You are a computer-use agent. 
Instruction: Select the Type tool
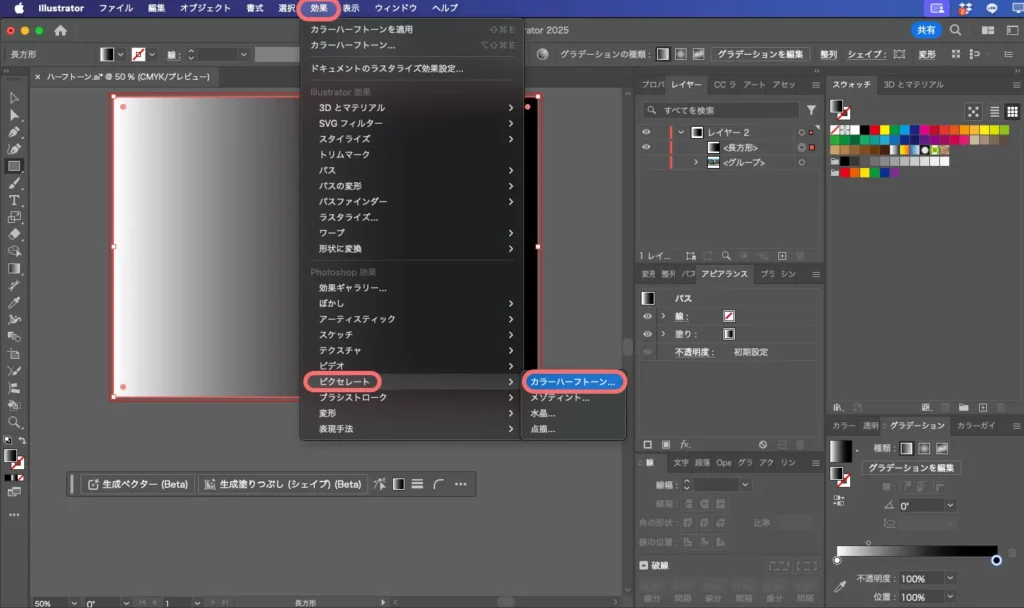point(14,200)
